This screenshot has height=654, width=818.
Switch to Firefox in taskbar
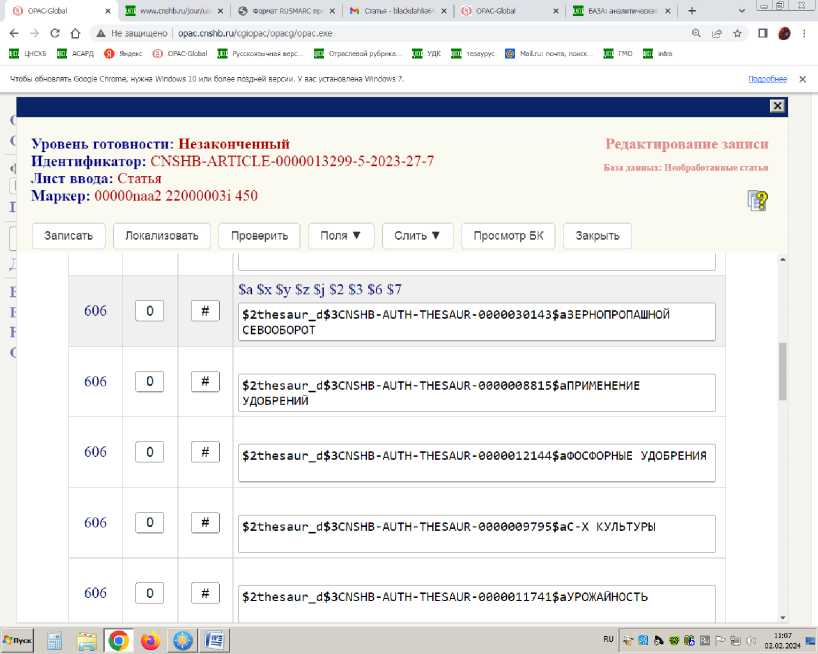point(150,641)
